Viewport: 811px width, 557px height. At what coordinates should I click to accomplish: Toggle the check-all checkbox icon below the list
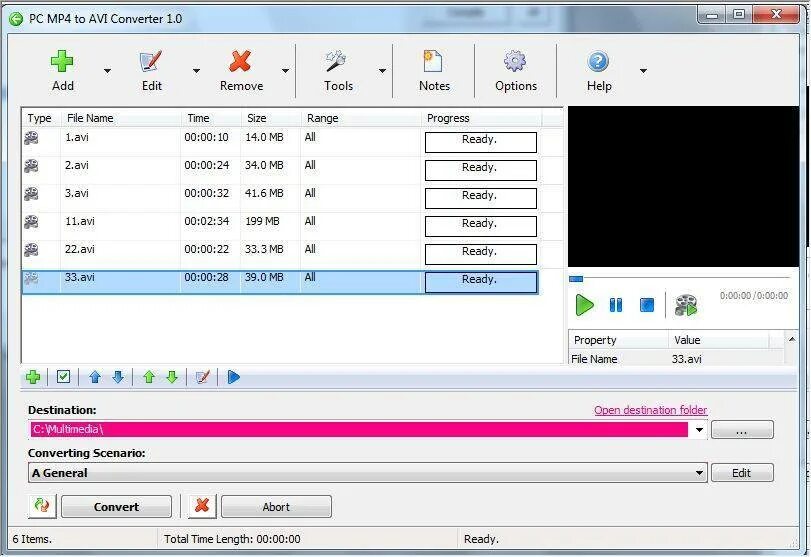point(64,377)
